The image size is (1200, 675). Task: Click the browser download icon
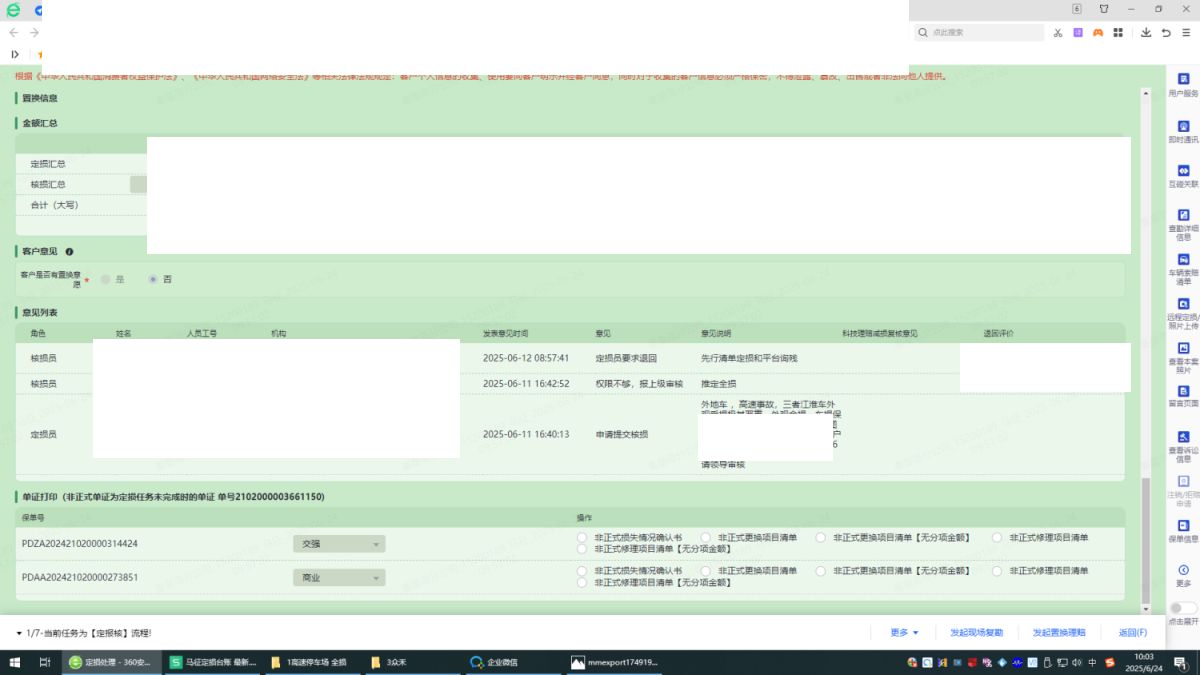tap(1146, 33)
